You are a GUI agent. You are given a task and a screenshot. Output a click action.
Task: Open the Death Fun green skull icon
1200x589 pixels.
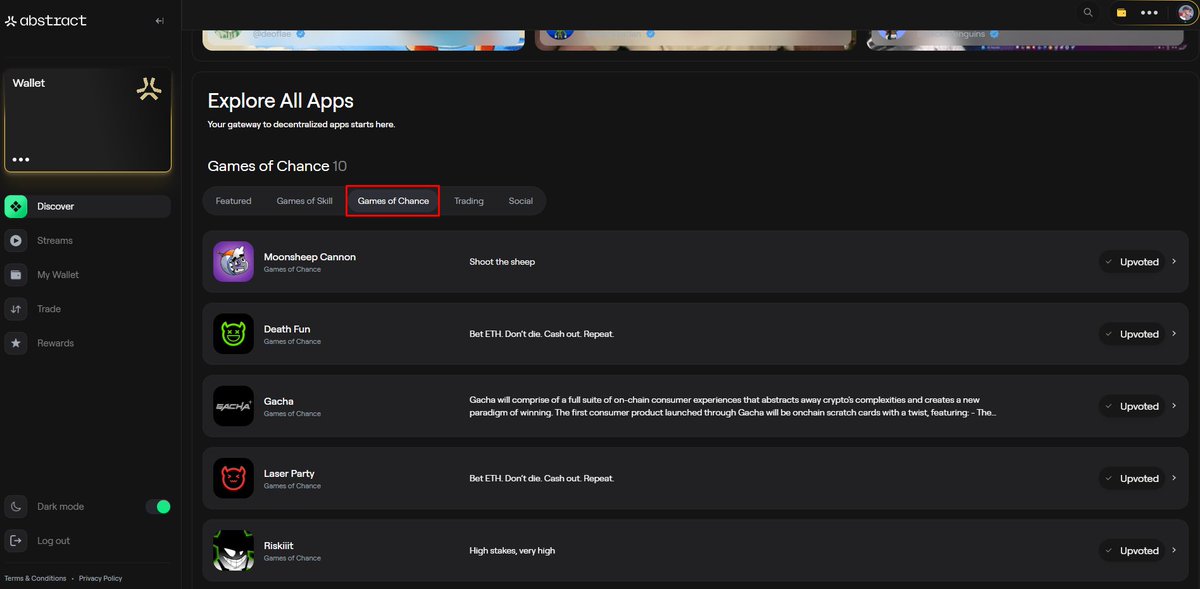point(234,334)
